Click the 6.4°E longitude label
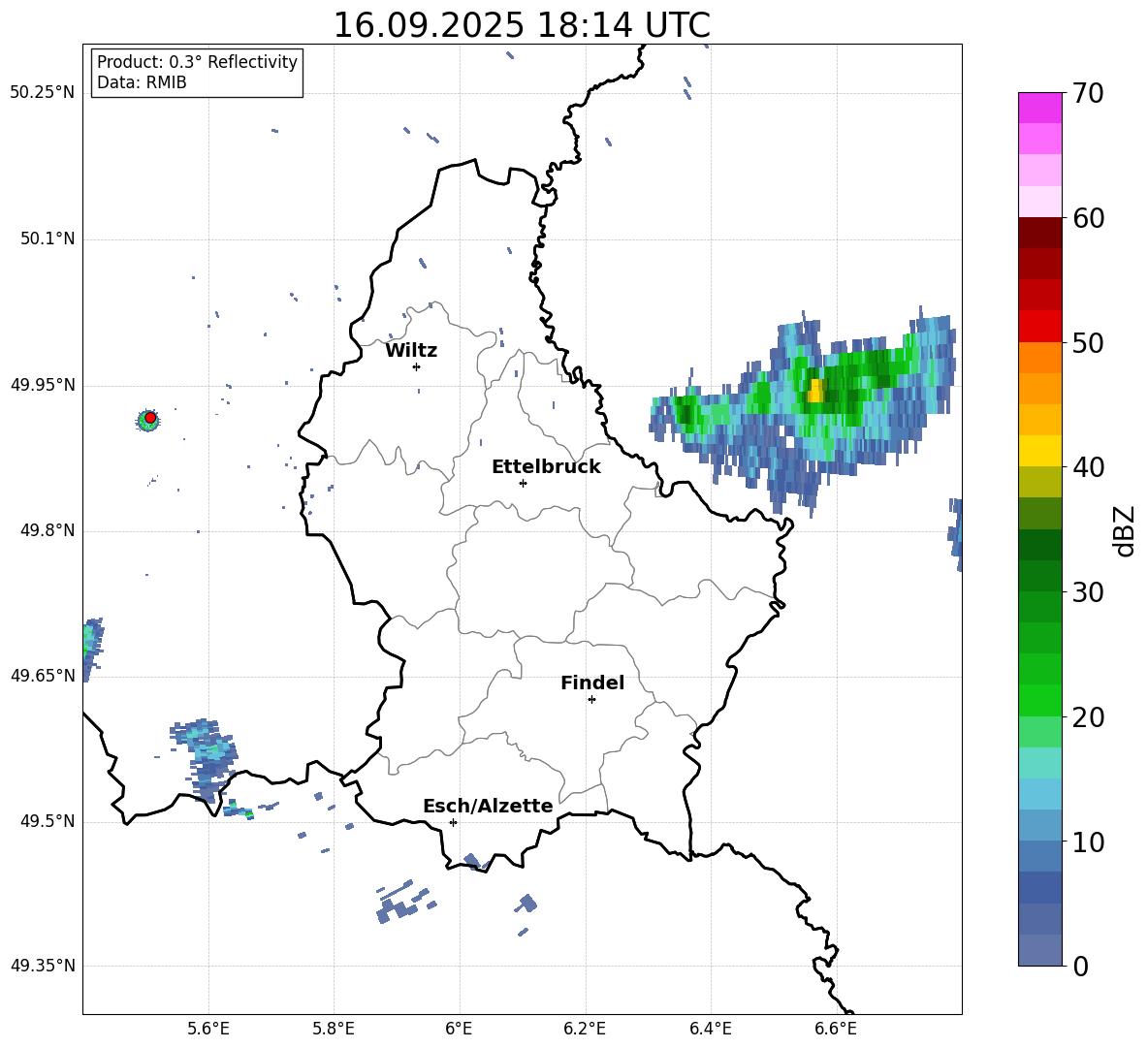This screenshot has width=1148, height=1048. [x=710, y=1029]
